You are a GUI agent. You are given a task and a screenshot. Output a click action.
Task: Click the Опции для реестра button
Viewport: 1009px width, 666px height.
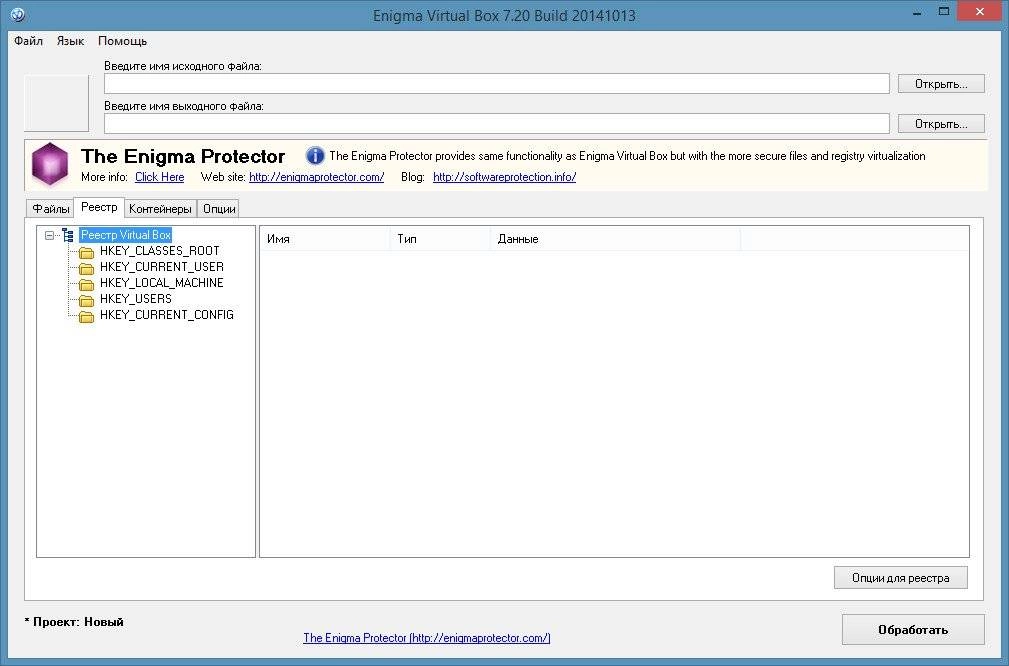pyautogui.click(x=900, y=578)
